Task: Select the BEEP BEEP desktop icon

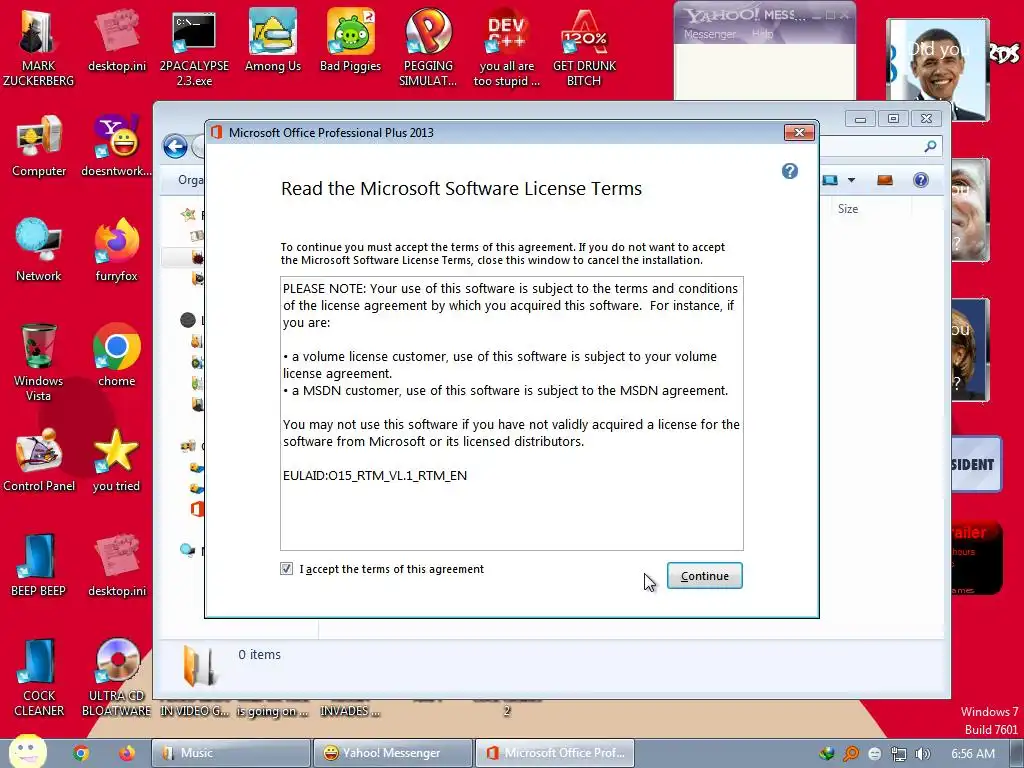Action: (39, 566)
